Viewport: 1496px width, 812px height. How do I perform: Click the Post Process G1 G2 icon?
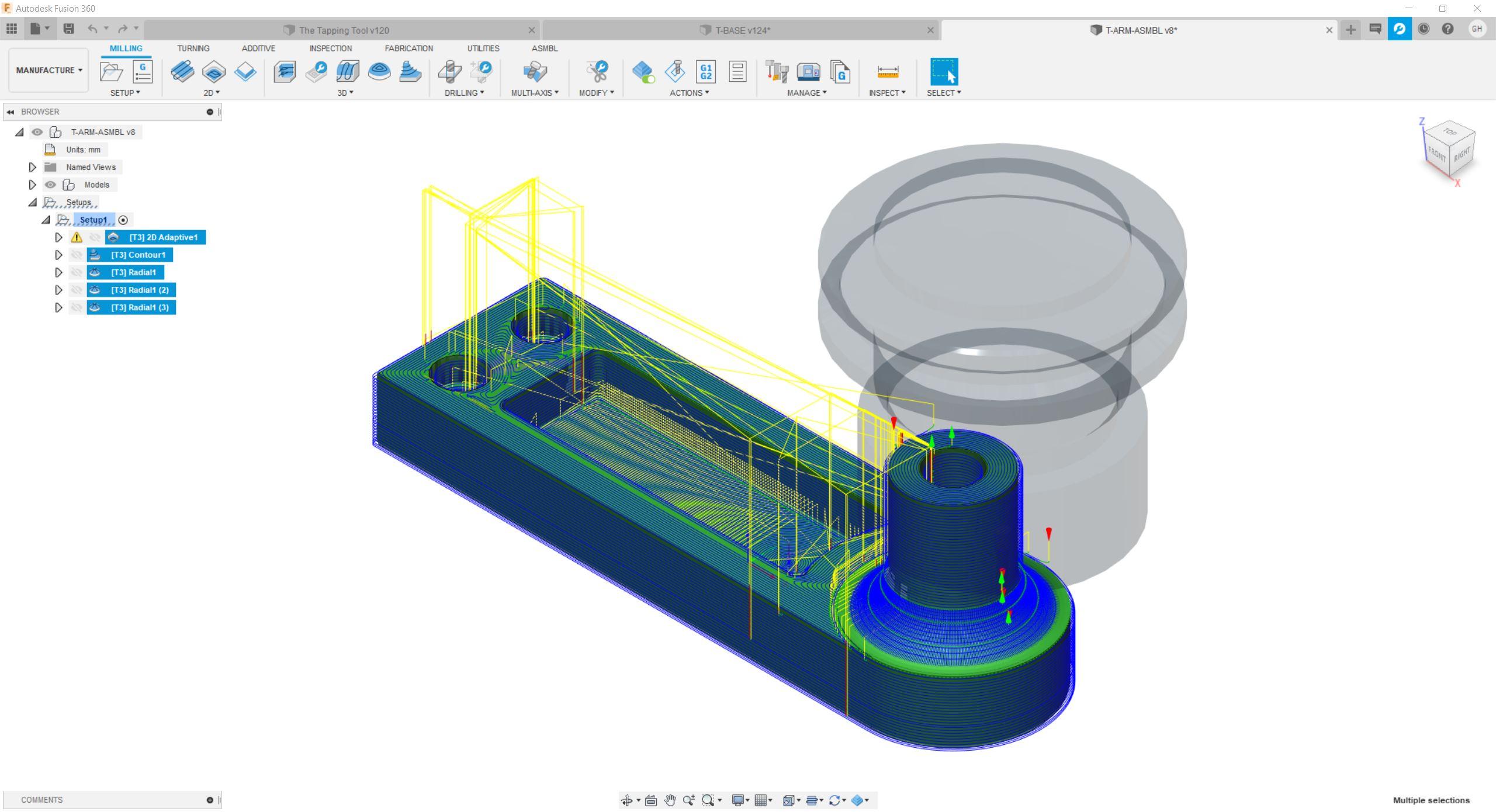tap(706, 72)
